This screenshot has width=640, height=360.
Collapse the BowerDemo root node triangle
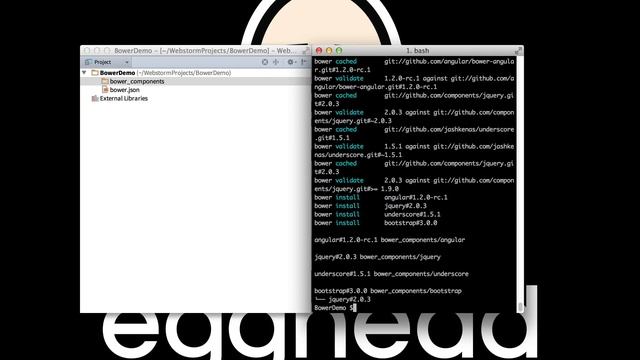pos(84,73)
